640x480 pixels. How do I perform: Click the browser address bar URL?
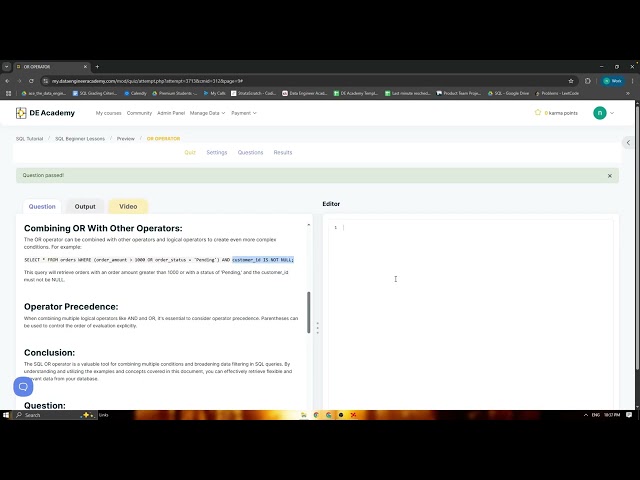[147, 81]
